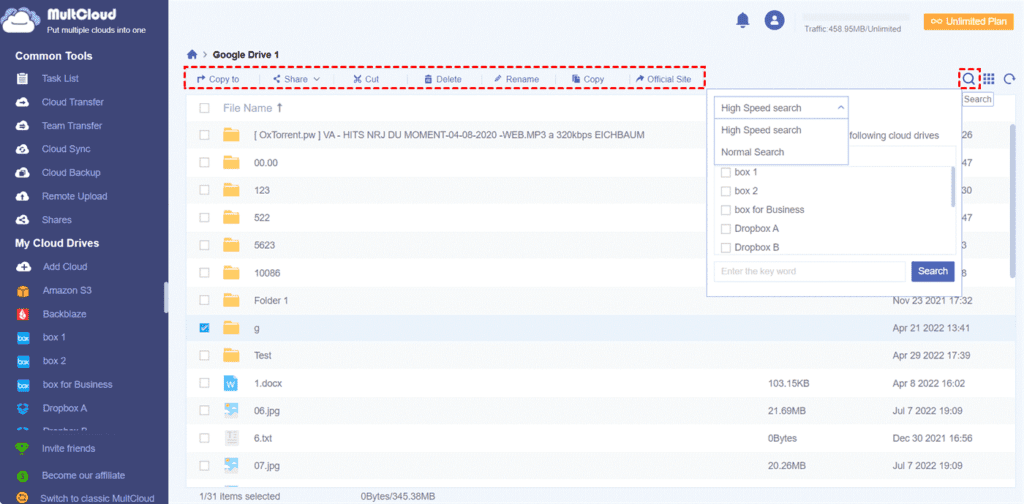Screen dimensions: 1024x504
Task: Open the OxTorrent.pw HITS NRJ folder
Action: pos(449,135)
